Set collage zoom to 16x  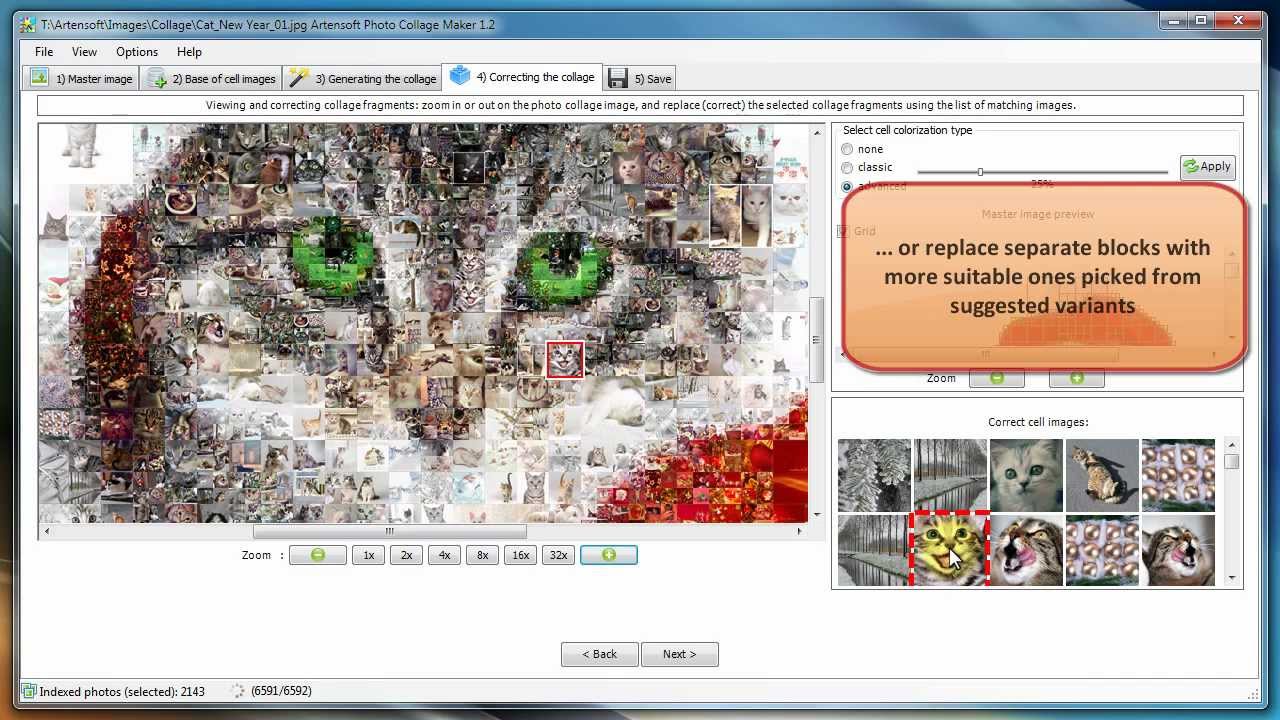521,555
